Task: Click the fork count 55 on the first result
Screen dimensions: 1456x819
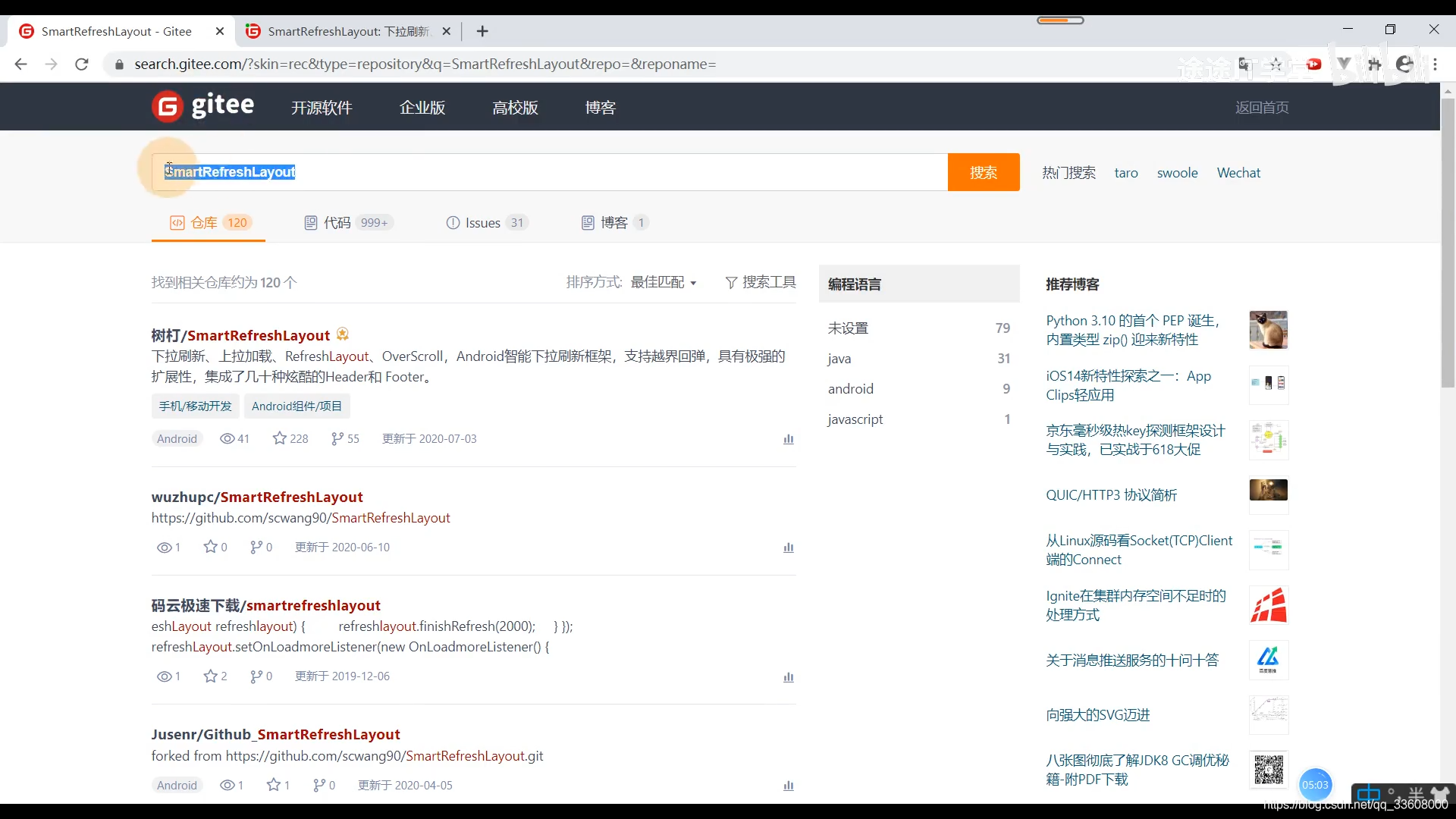Action: coord(345,438)
